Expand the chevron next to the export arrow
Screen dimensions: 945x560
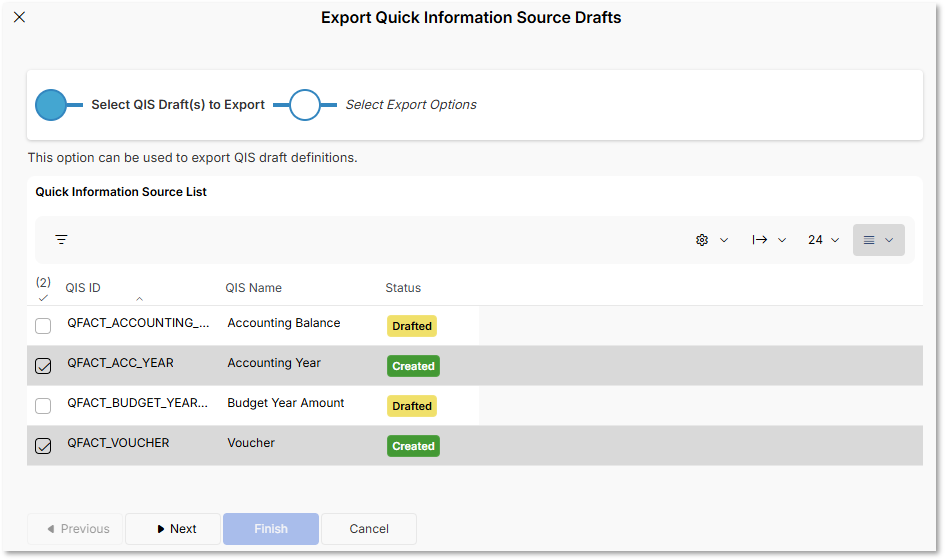(782, 240)
